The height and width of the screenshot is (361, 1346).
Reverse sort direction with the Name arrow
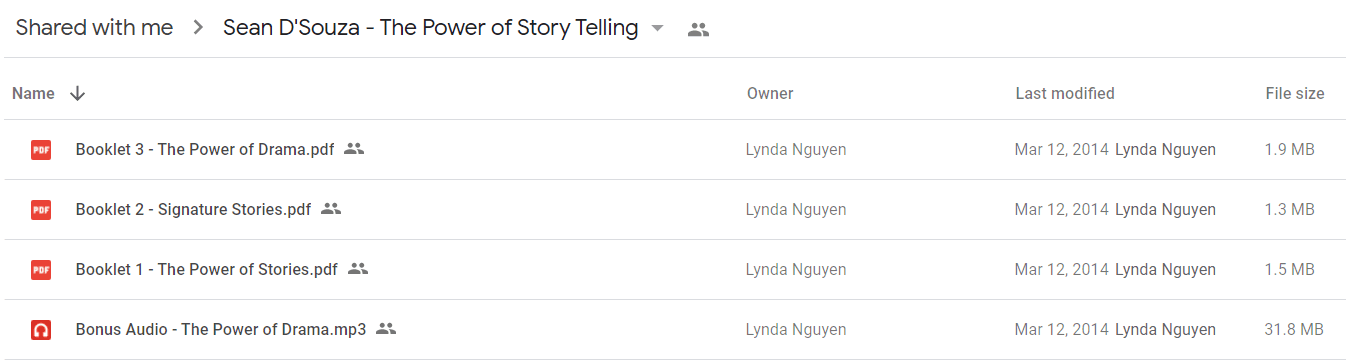77,93
